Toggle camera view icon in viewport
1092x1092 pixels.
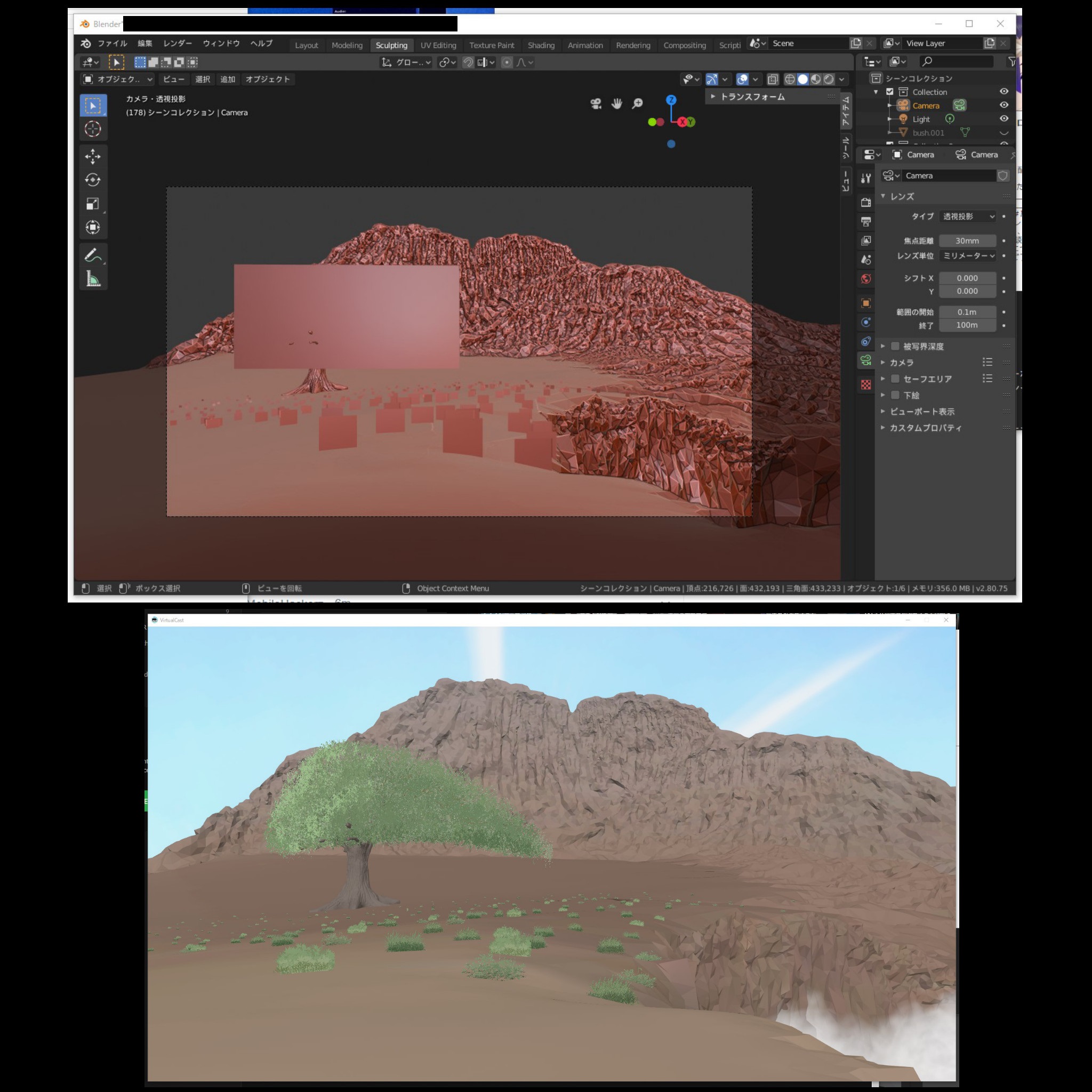(595, 103)
